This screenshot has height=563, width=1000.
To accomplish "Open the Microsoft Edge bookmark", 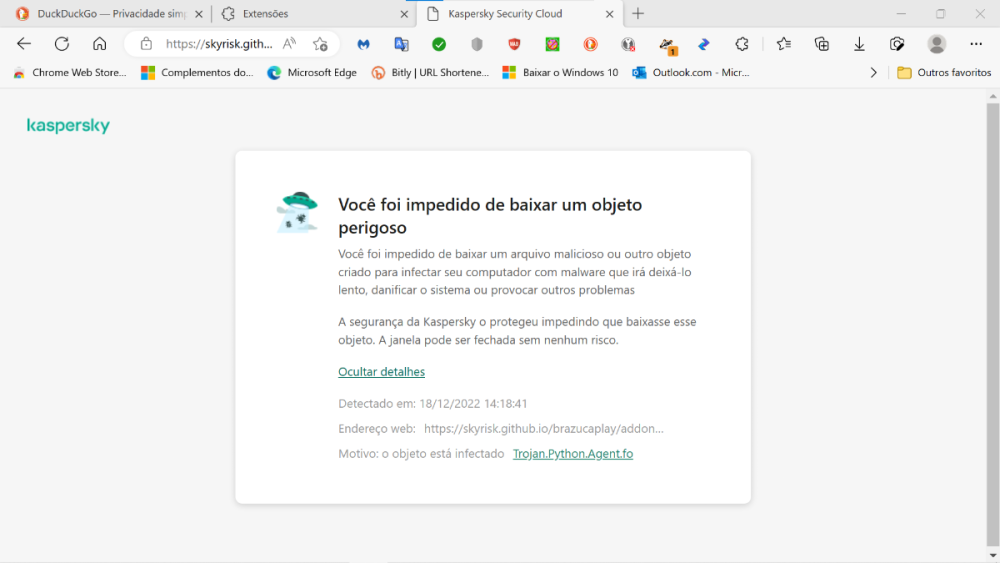I will [x=312, y=73].
